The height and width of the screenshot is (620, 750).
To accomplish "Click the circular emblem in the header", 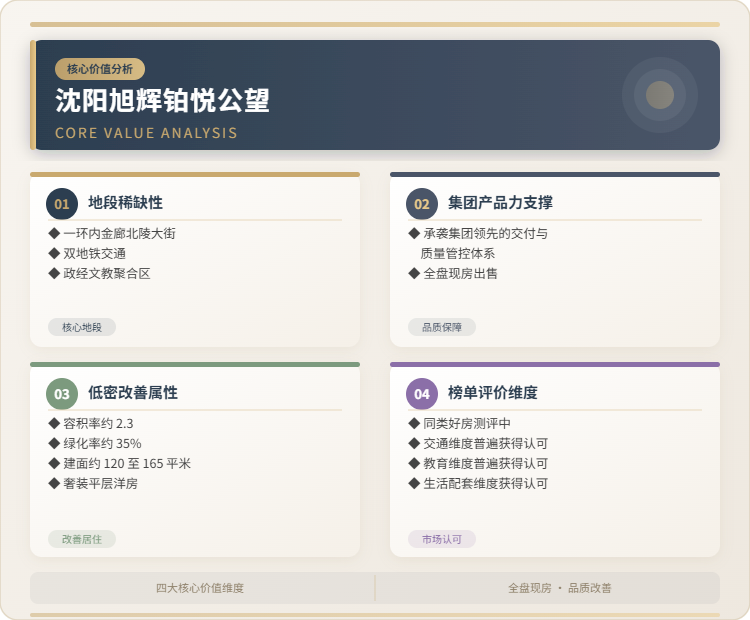I will (660, 95).
